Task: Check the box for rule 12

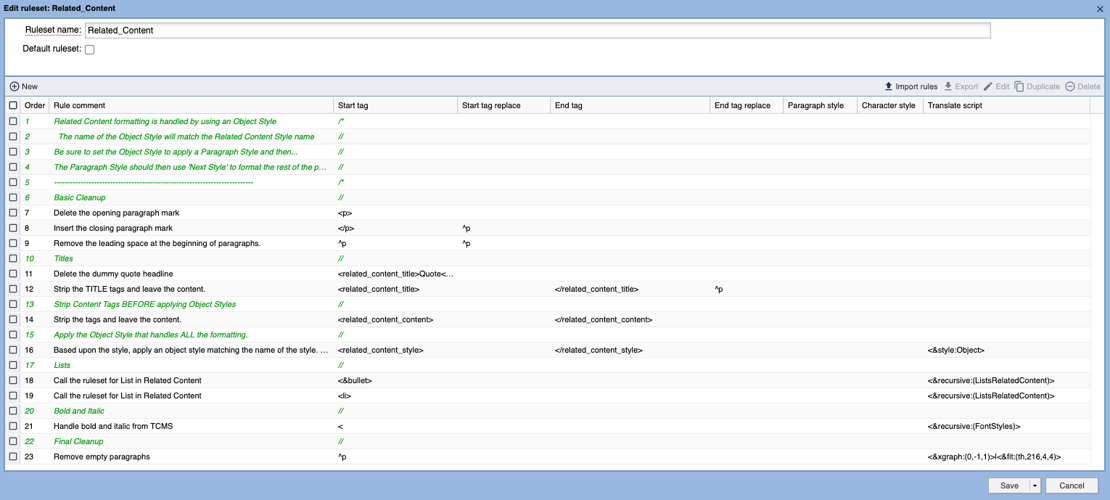Action: (13, 289)
